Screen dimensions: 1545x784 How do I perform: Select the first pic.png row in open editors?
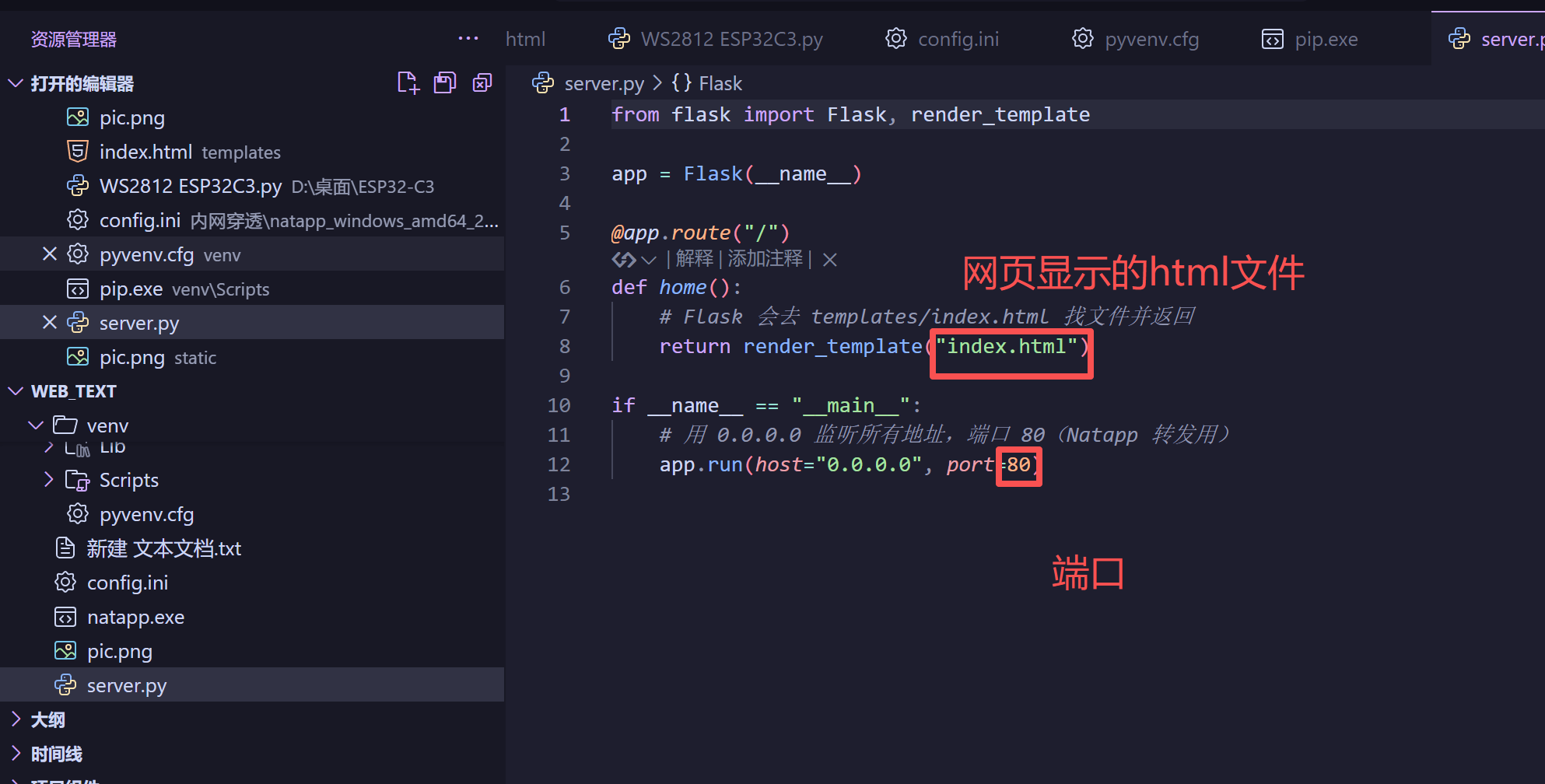pyautogui.click(x=252, y=117)
